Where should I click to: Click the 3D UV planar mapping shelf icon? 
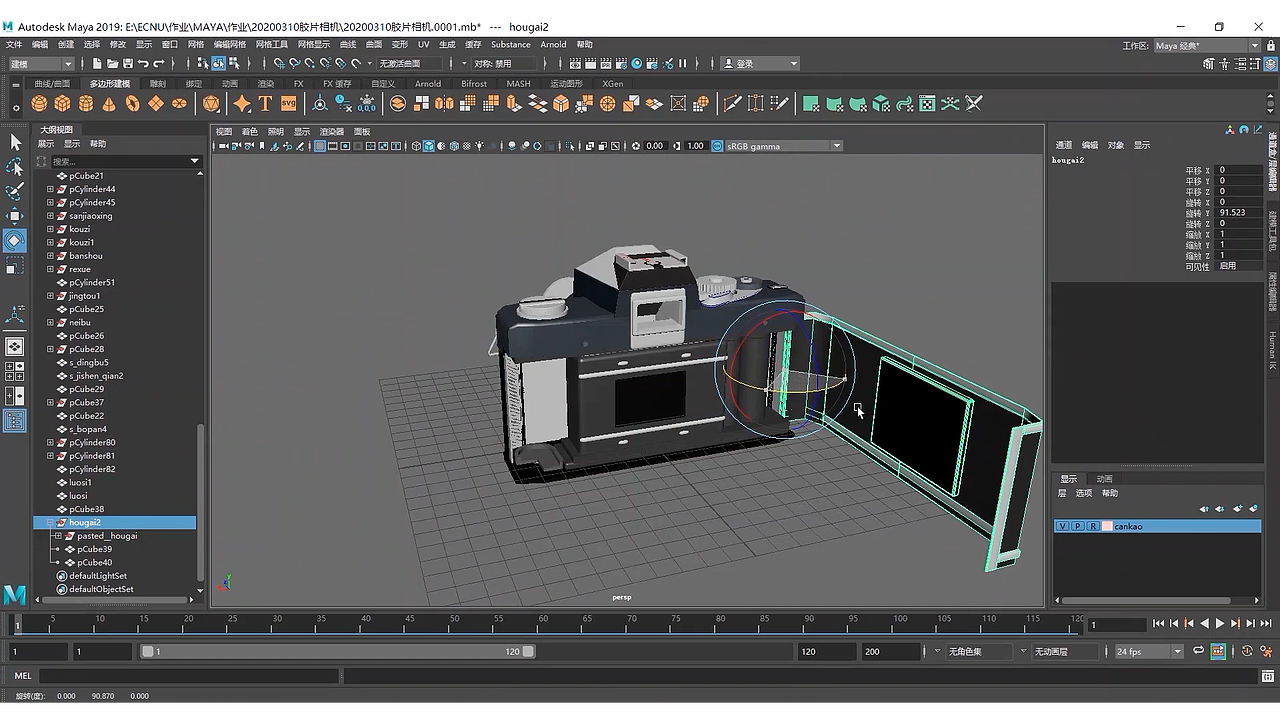point(811,103)
